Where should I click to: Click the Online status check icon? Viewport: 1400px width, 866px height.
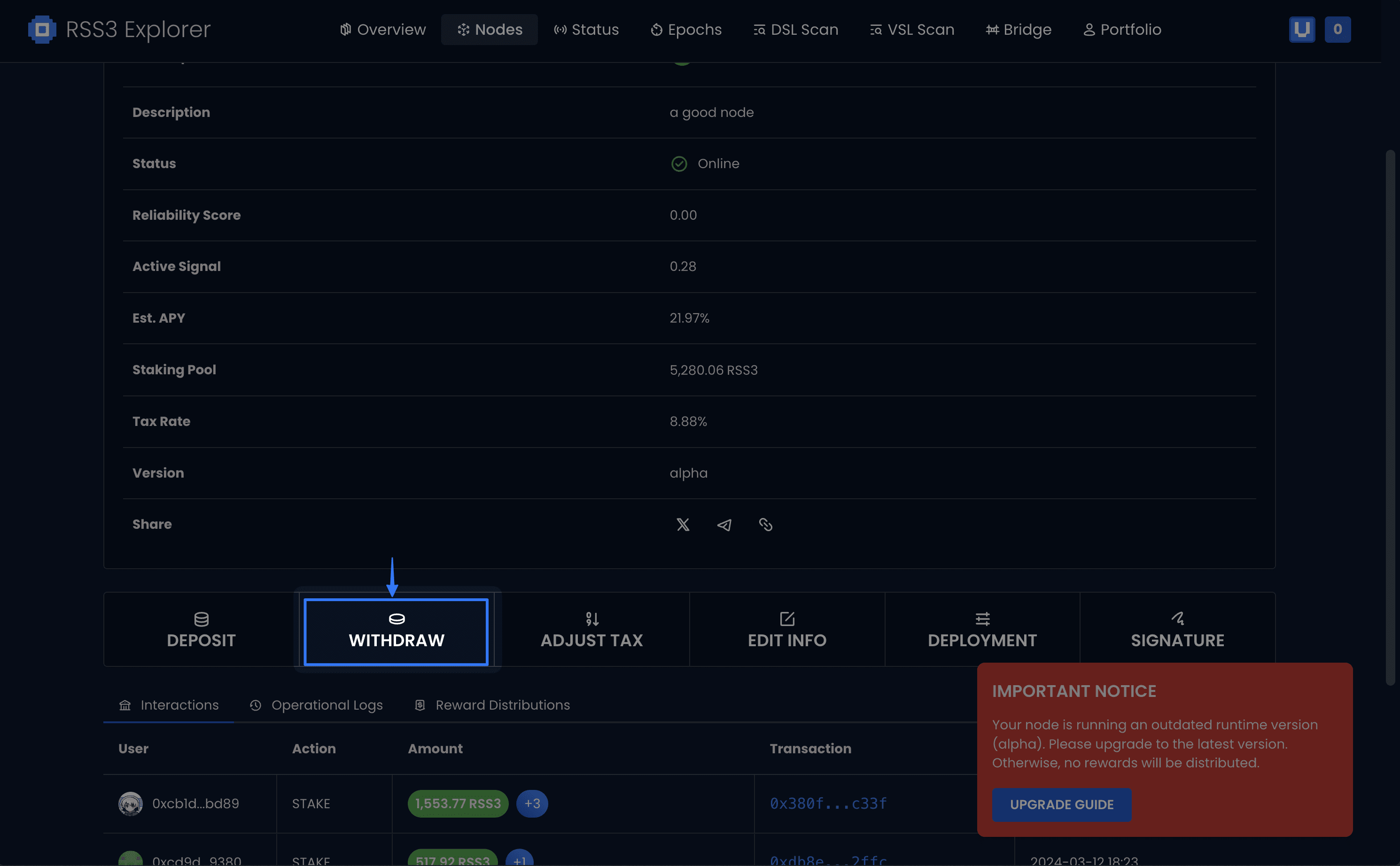[x=679, y=164]
